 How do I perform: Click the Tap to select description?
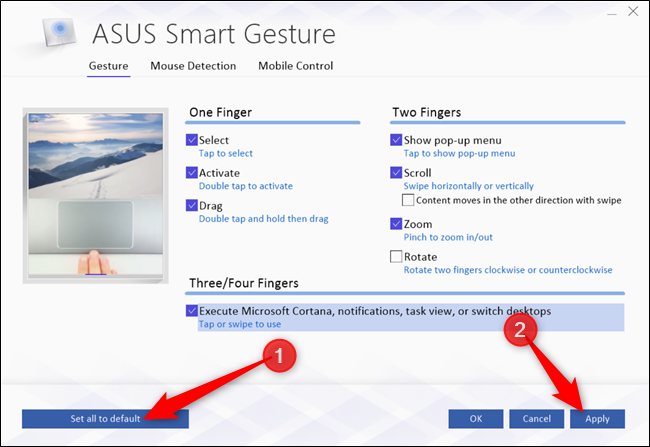226,153
